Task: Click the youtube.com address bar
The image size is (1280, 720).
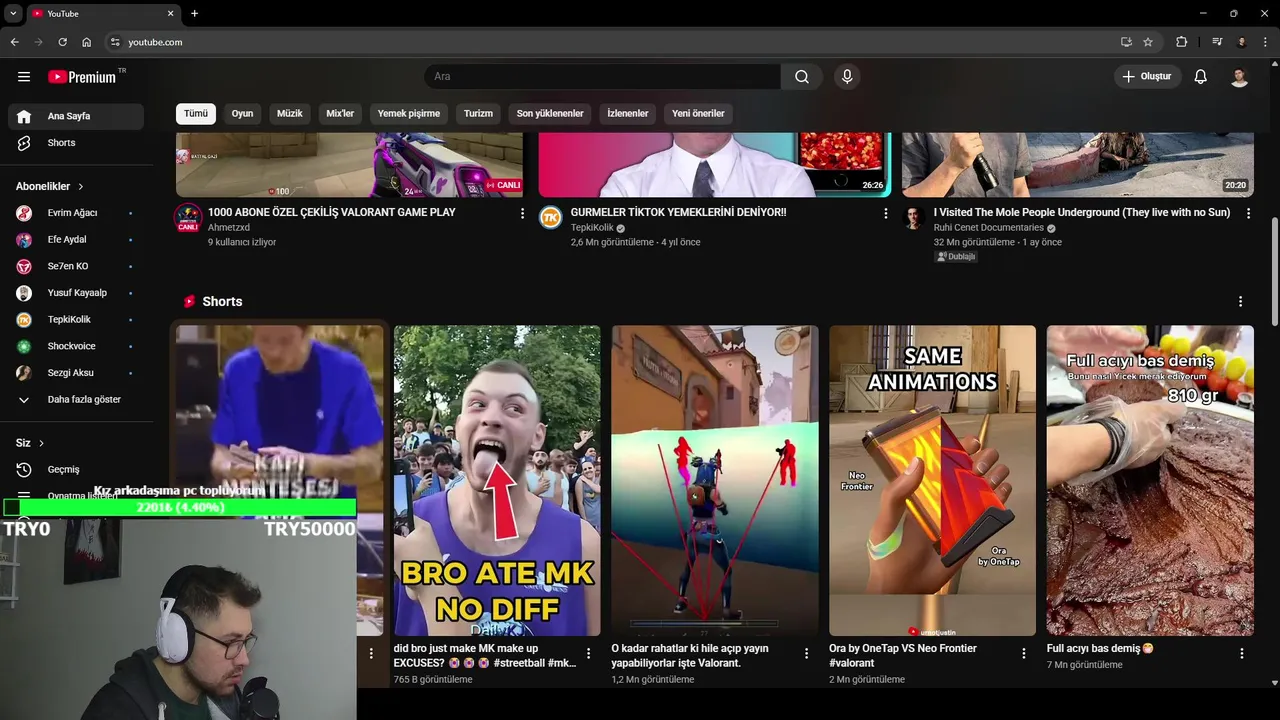Action: click(610, 42)
